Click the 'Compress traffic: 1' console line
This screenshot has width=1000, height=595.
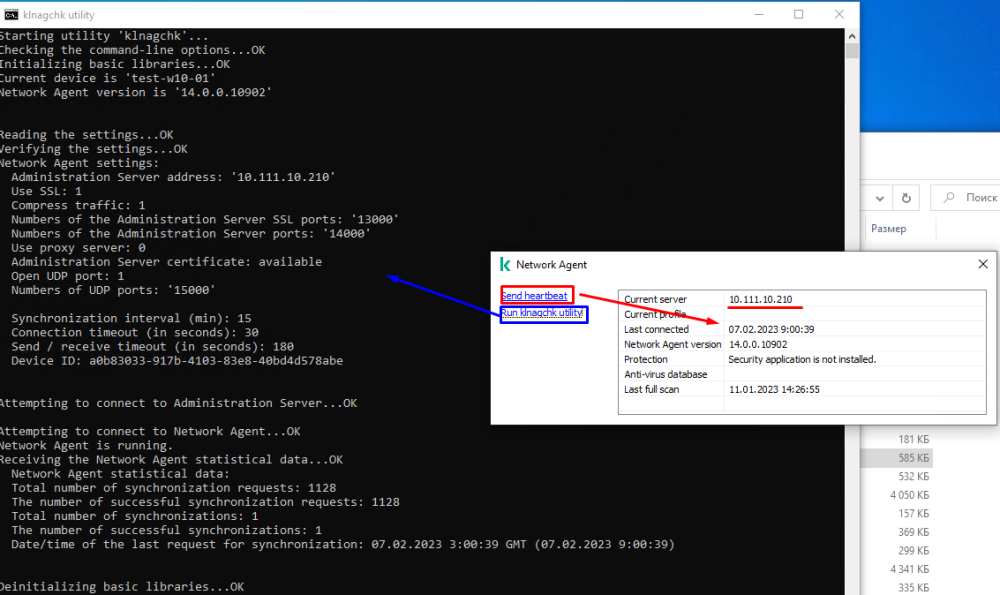78,205
